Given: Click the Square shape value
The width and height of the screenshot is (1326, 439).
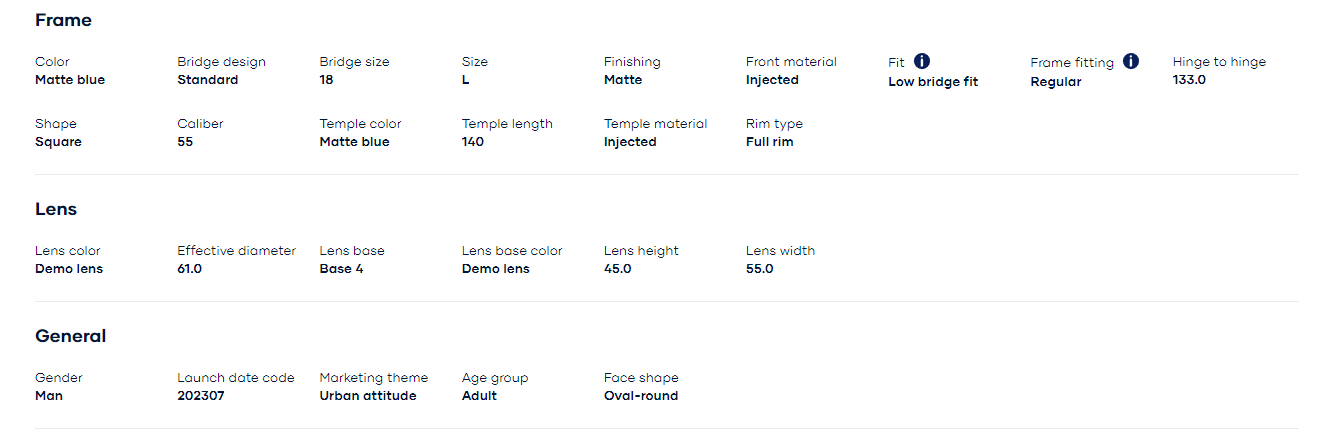Looking at the screenshot, I should click(59, 142).
